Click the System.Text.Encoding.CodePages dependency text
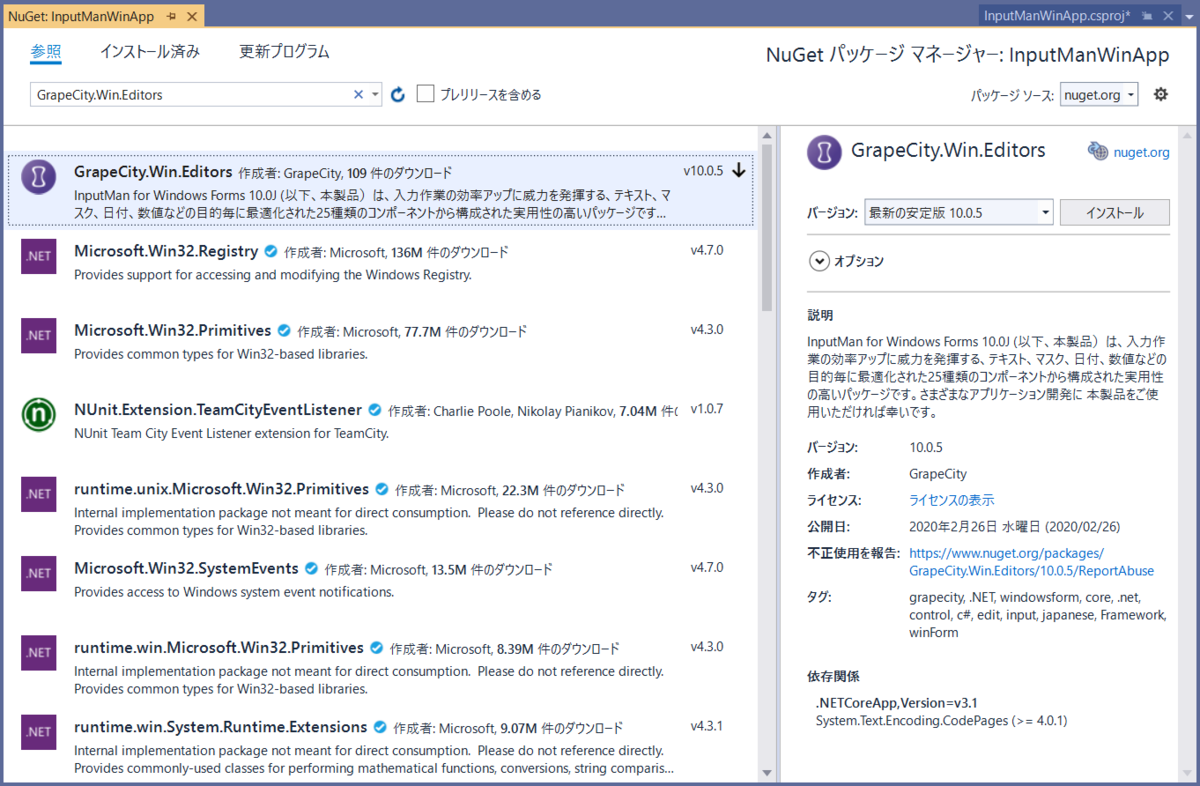The image size is (1200, 786). click(942, 720)
